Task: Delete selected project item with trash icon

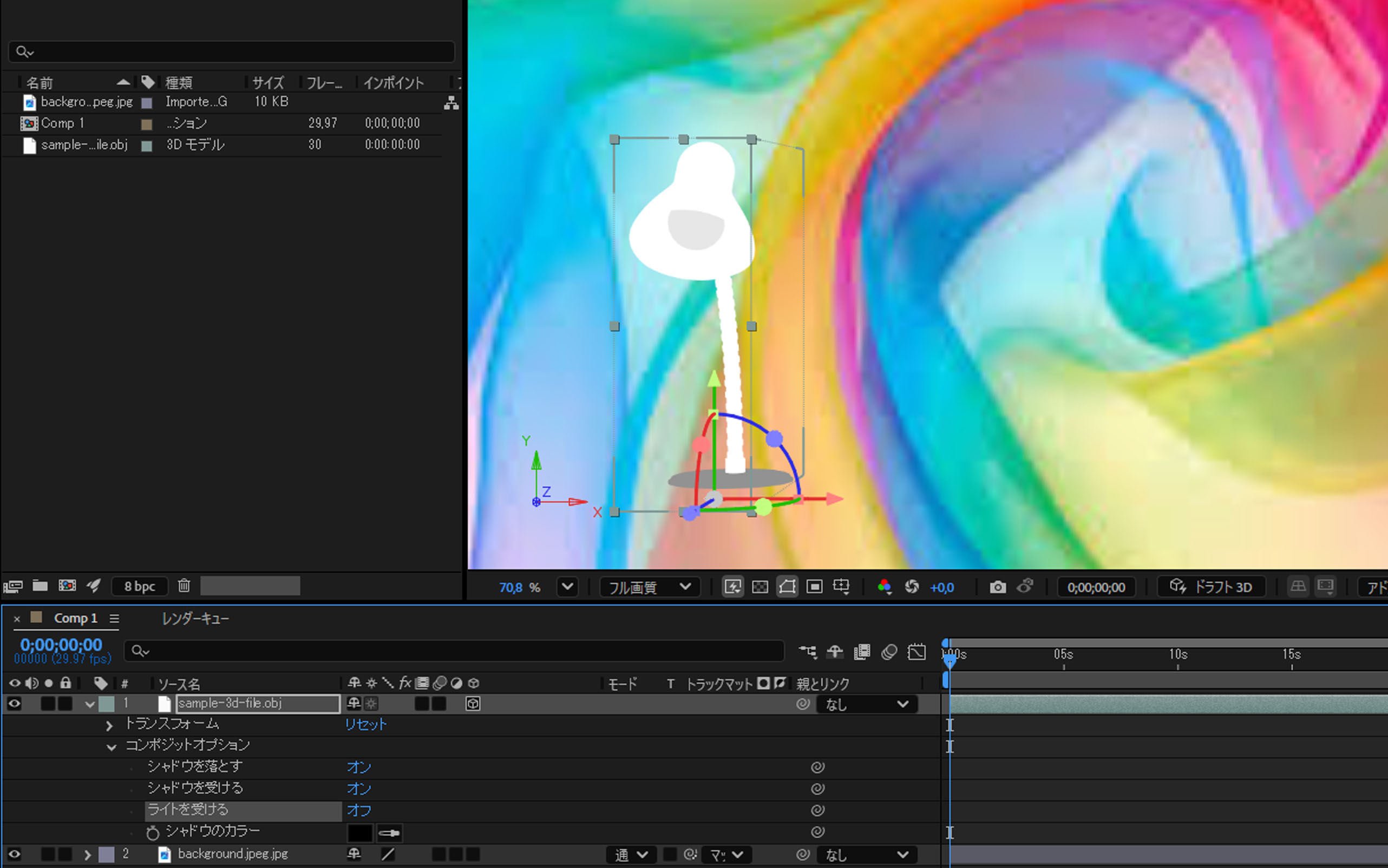Action: pyautogui.click(x=184, y=586)
